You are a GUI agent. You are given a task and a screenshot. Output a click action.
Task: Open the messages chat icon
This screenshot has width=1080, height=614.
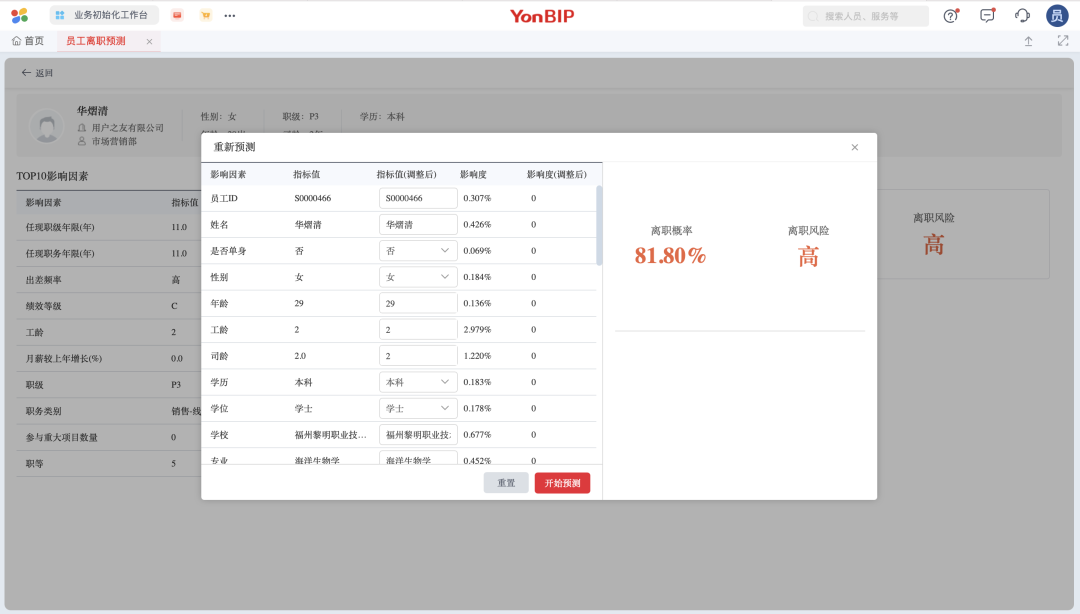point(987,15)
